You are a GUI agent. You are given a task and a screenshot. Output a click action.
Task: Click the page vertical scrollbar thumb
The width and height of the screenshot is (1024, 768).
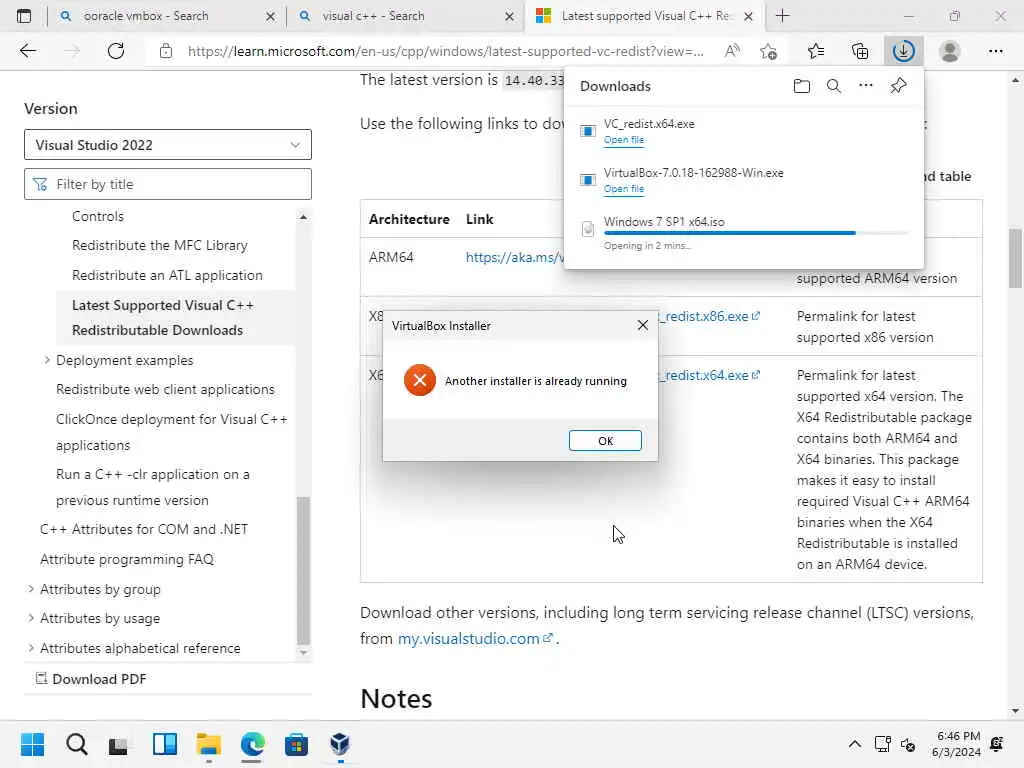[x=1015, y=258]
